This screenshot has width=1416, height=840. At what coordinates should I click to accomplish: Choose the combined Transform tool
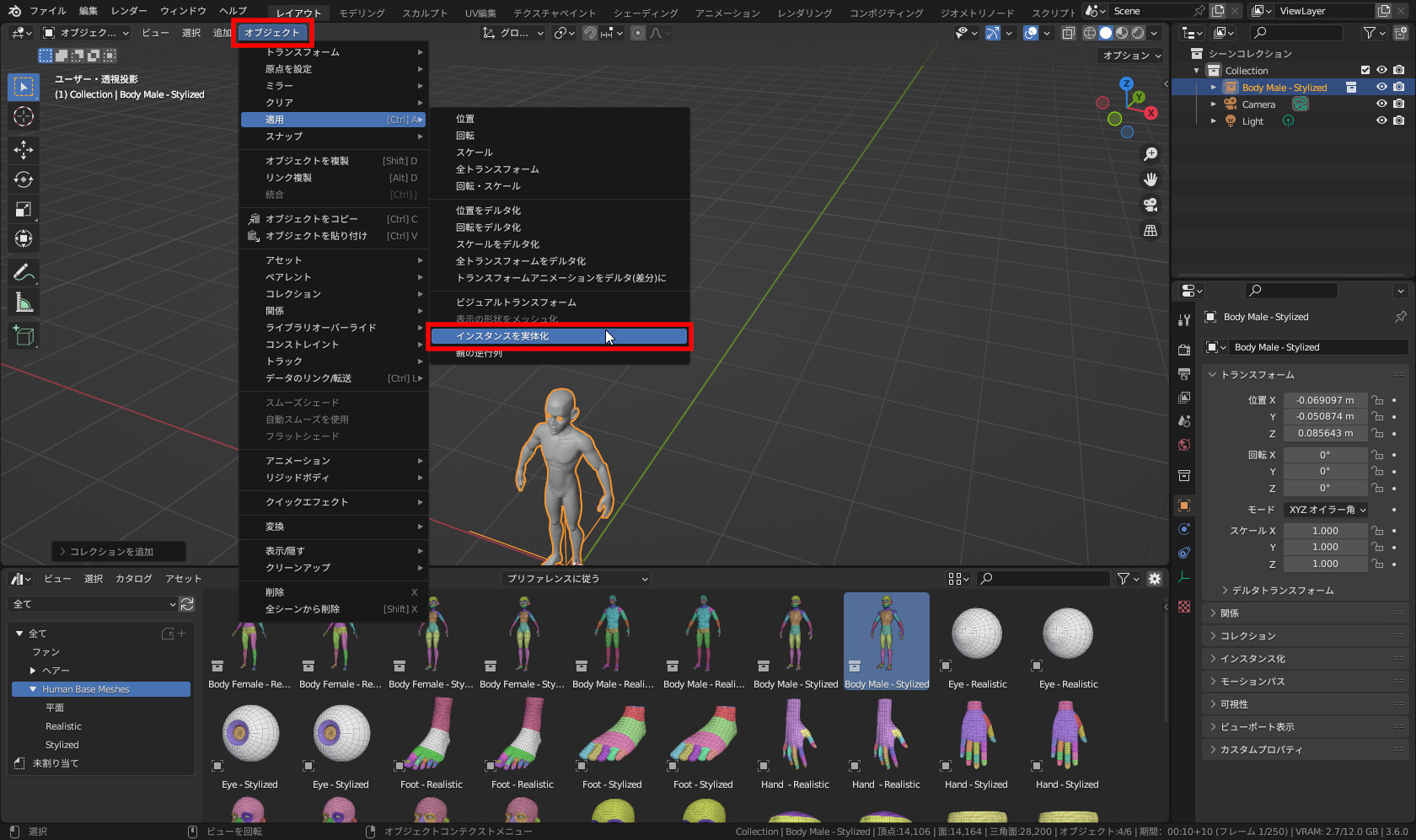click(x=24, y=238)
